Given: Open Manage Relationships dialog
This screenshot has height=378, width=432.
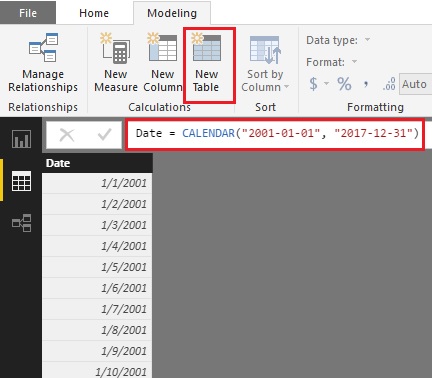Looking at the screenshot, I should (x=43, y=62).
